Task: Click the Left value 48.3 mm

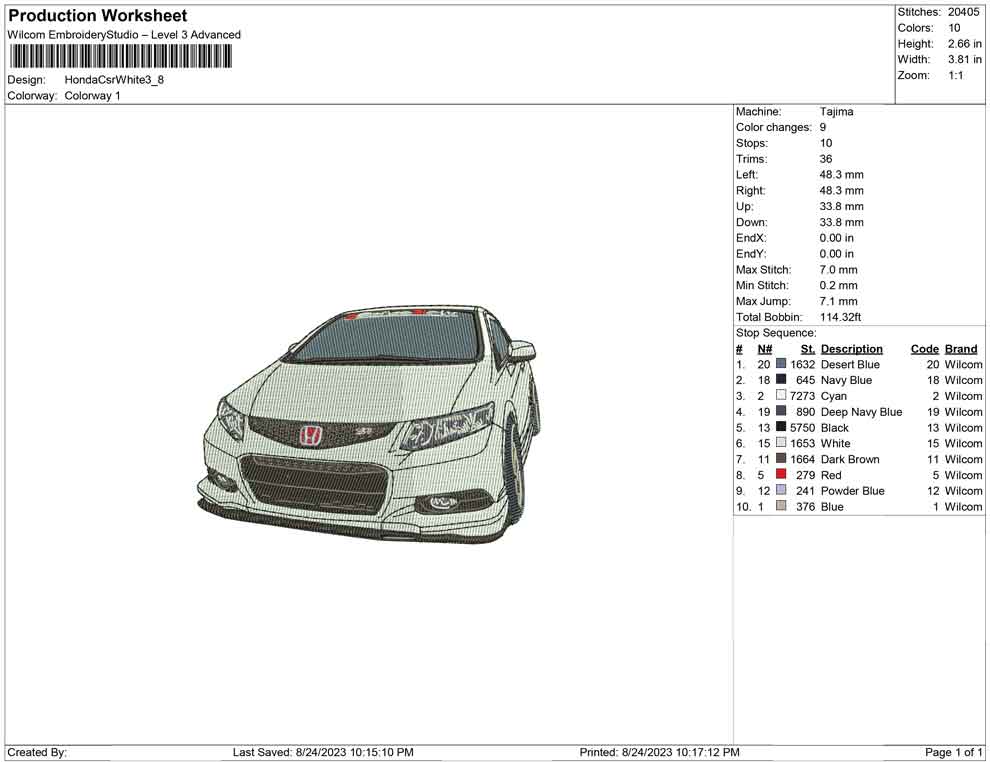Action: pyautogui.click(x=841, y=175)
